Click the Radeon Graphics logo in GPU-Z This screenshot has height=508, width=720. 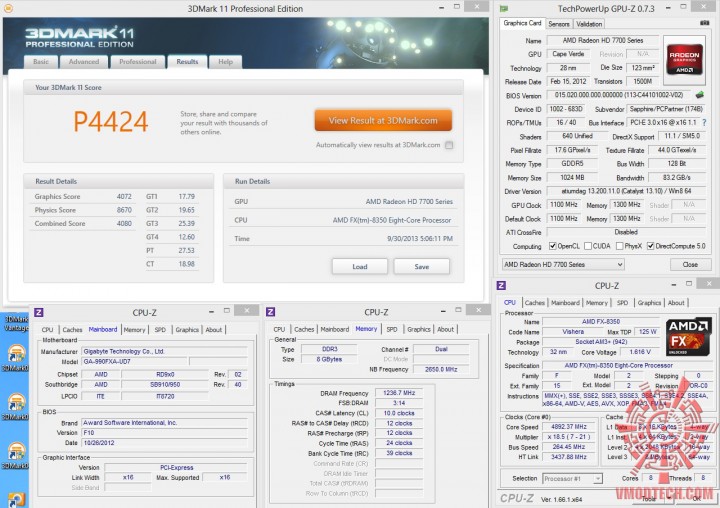684,59
